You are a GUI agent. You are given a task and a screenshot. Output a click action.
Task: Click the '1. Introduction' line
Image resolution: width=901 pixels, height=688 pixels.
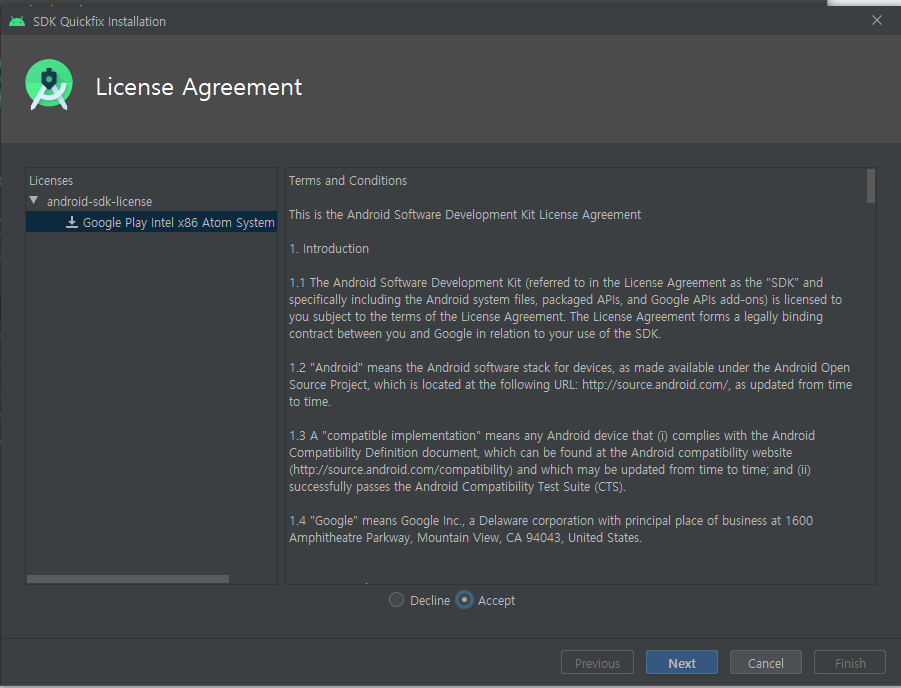329,249
